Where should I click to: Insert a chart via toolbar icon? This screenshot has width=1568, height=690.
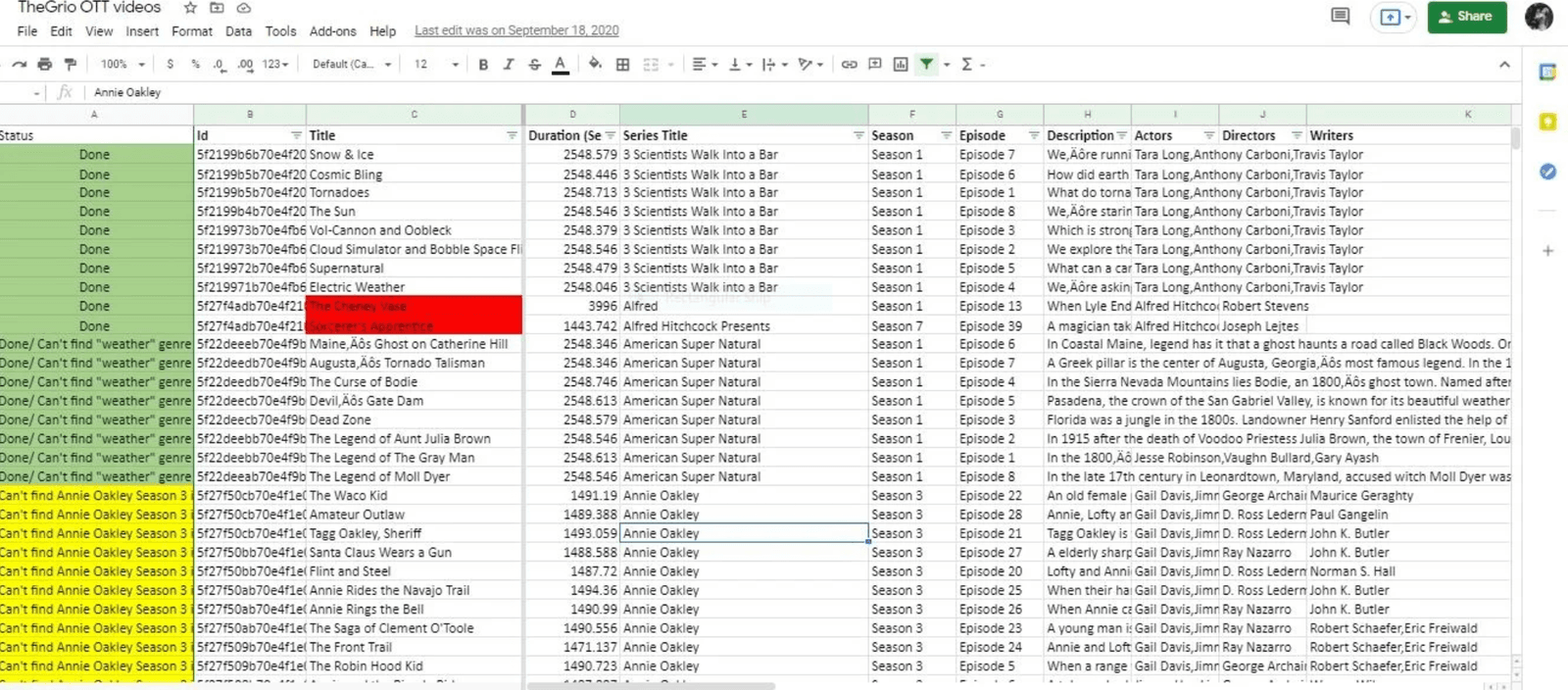tap(901, 65)
